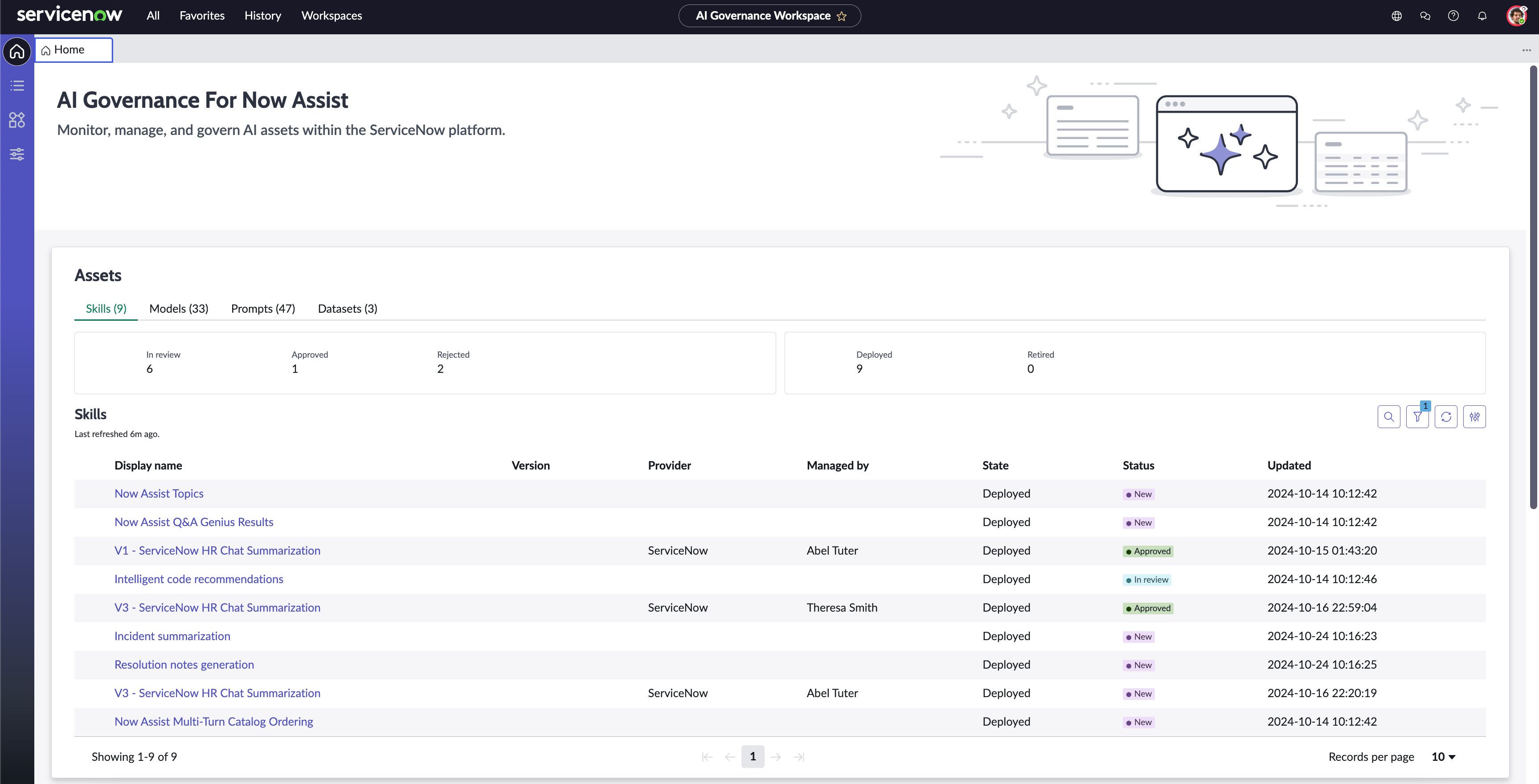Open Now Assist Topics skill link

tap(159, 493)
